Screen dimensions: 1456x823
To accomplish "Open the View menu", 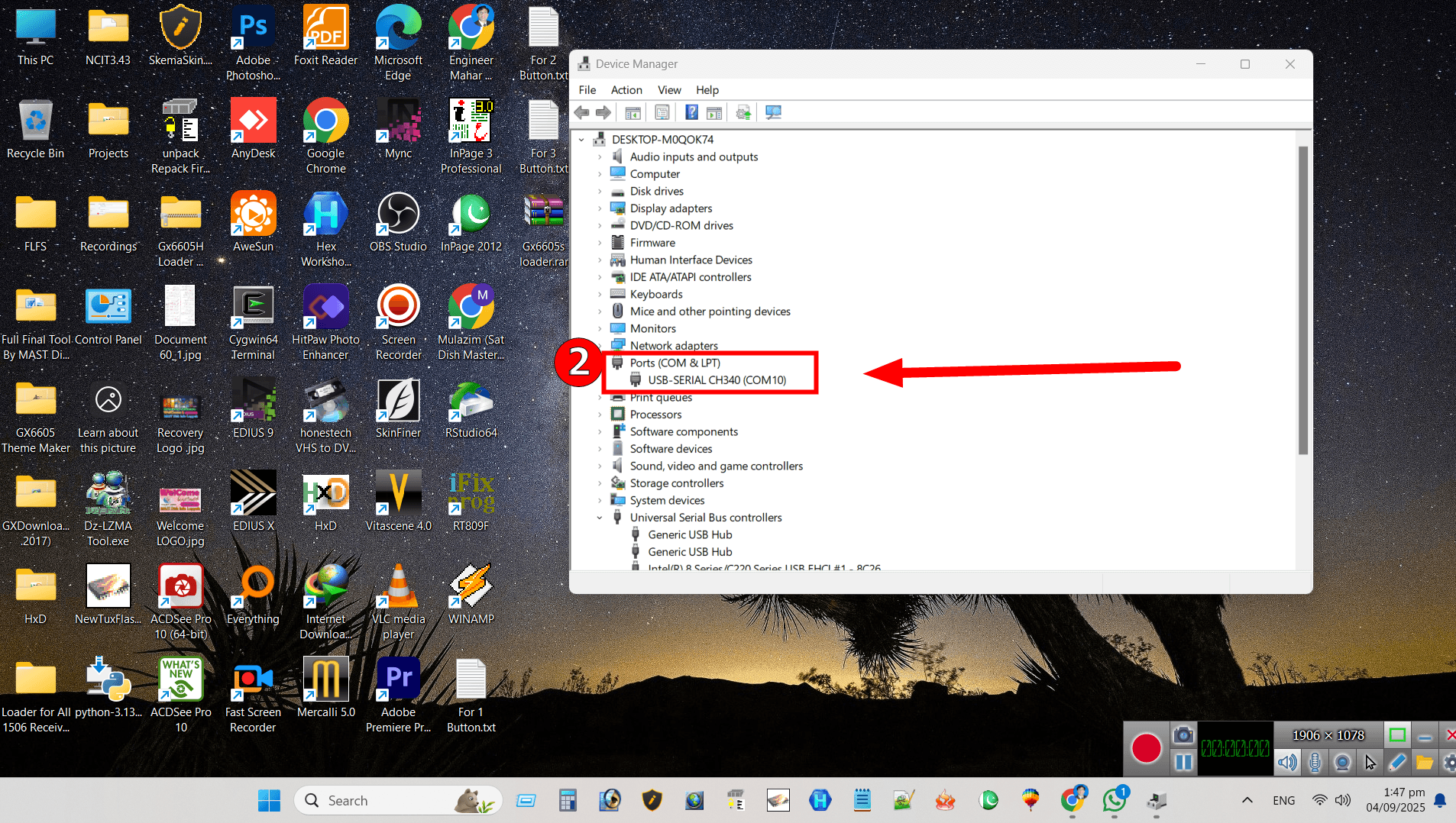I will [668, 89].
